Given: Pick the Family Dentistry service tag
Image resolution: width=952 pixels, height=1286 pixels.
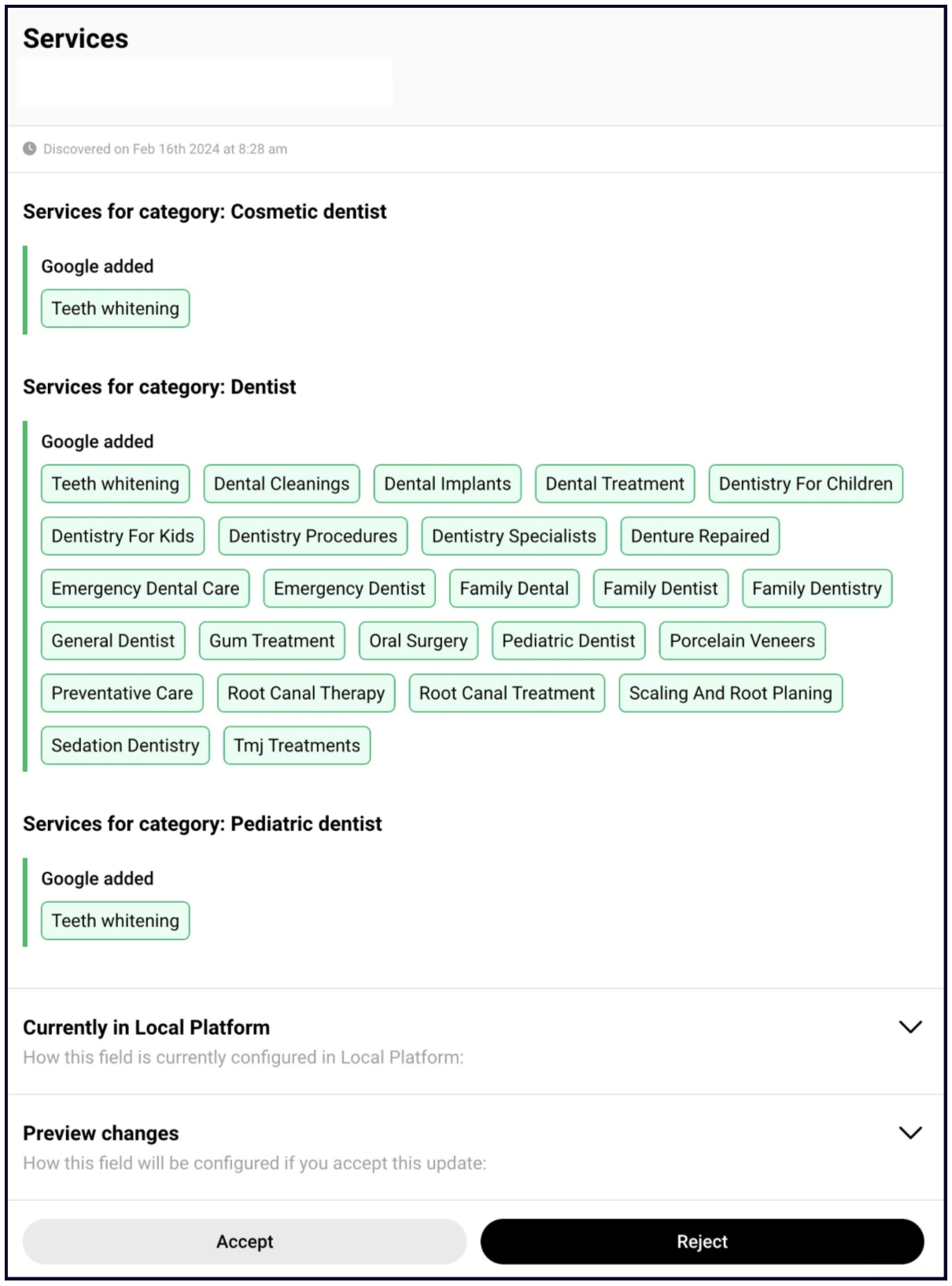Looking at the screenshot, I should 817,589.
